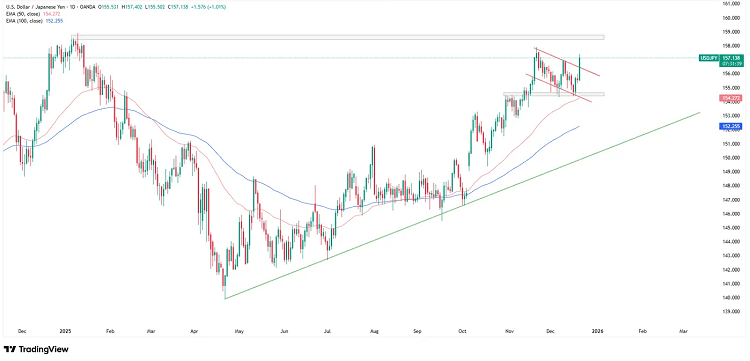Click the Sep label on the time axis
Screen dimensions: 750x361
(418, 330)
